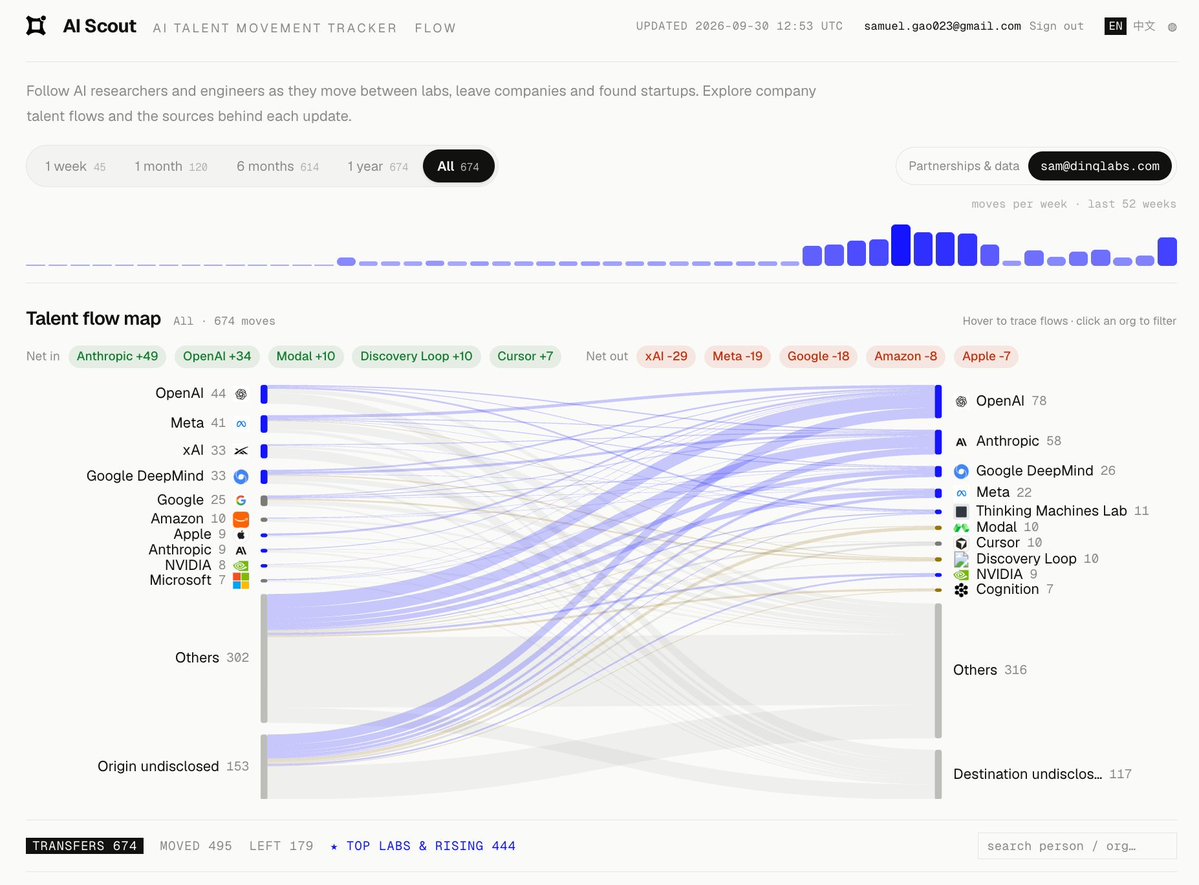Click the Talent flow map heading
This screenshot has width=1199, height=885.
[93, 319]
